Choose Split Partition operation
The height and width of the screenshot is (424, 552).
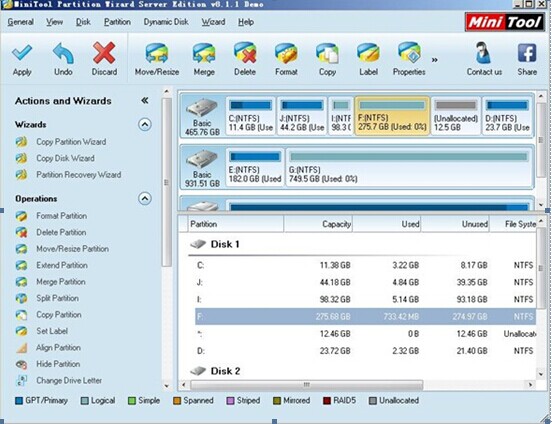coord(57,298)
